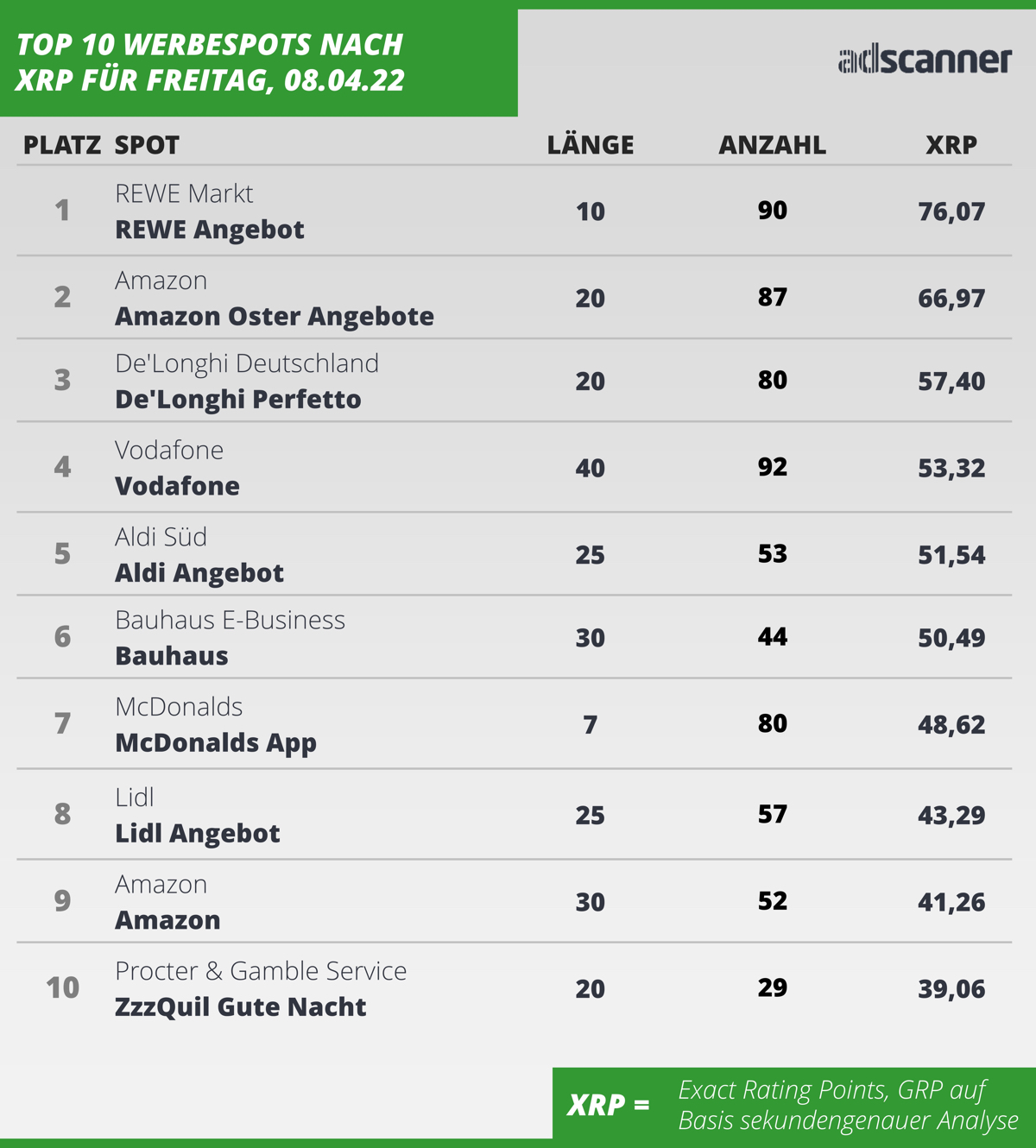Click the Anzahl value 92 for Vodafone
Viewport: 1036px width, 1148px height.
tap(773, 467)
